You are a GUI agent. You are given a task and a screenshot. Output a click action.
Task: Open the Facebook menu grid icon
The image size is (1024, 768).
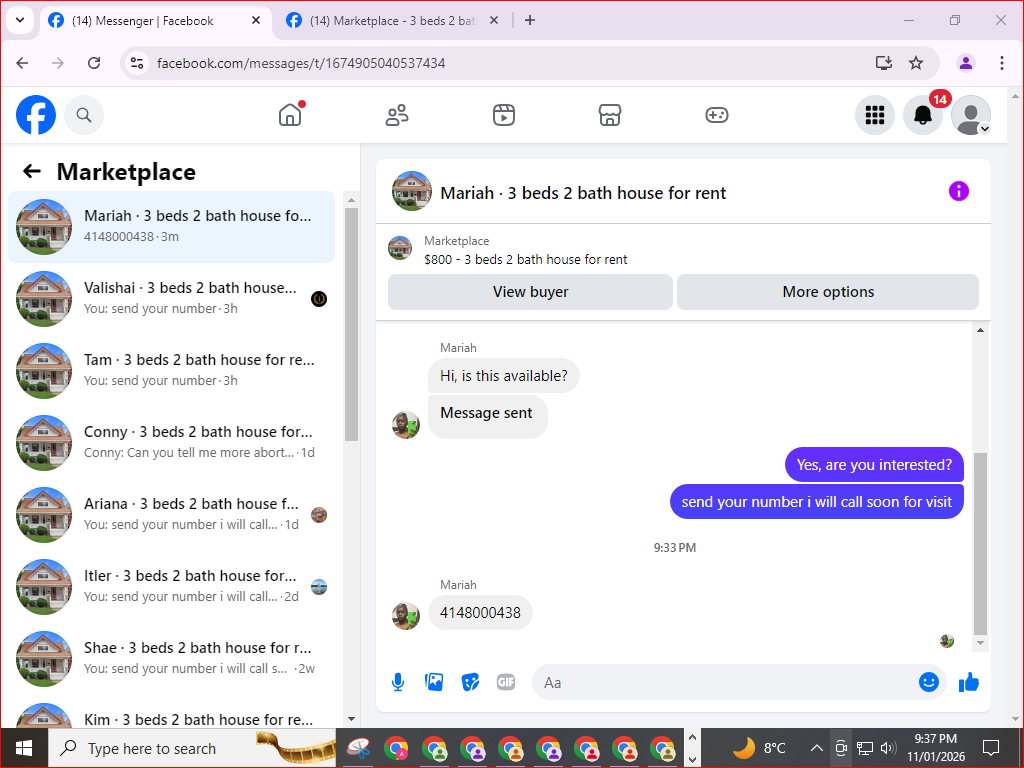pyautogui.click(x=874, y=115)
